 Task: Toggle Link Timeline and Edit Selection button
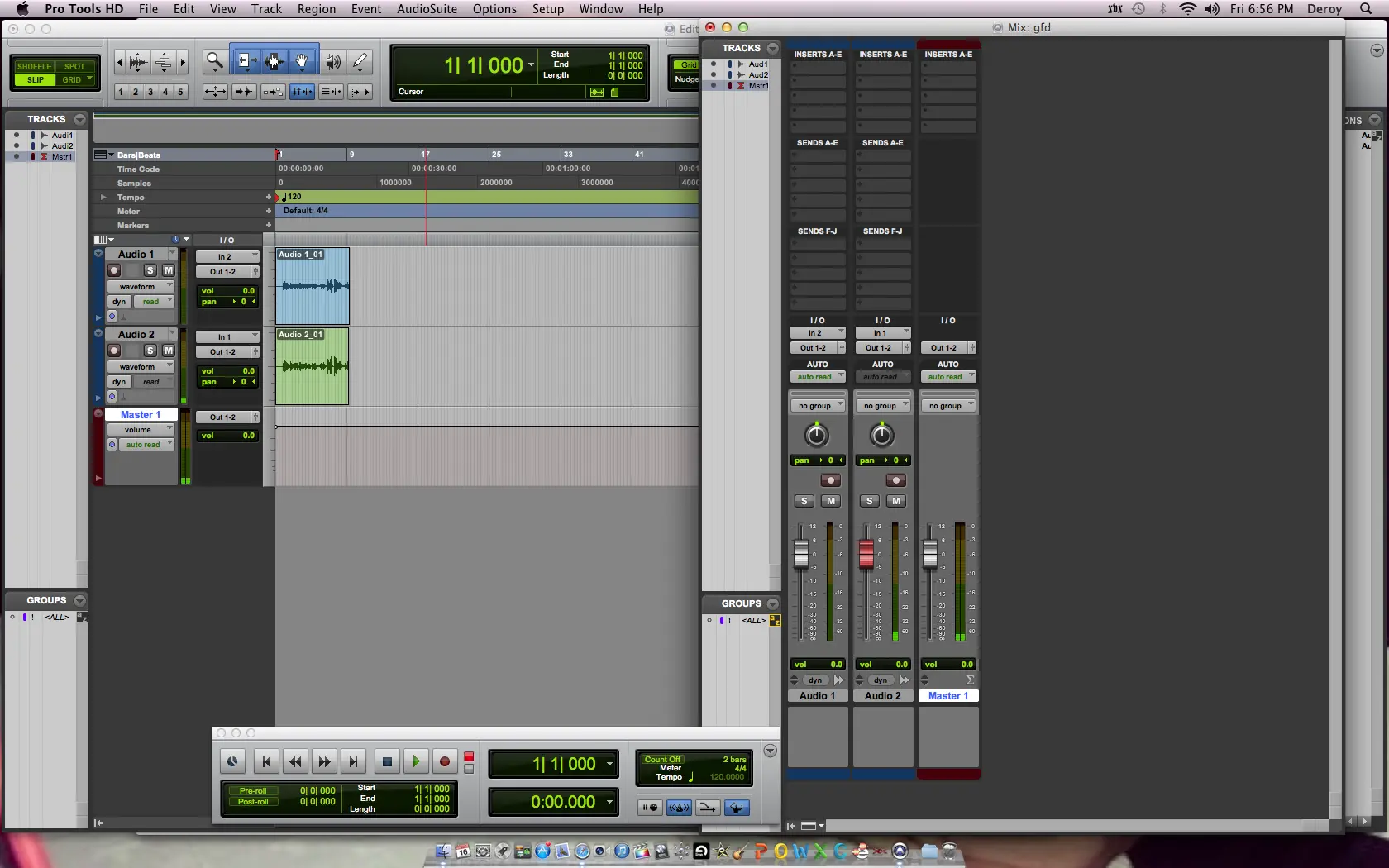tap(302, 92)
